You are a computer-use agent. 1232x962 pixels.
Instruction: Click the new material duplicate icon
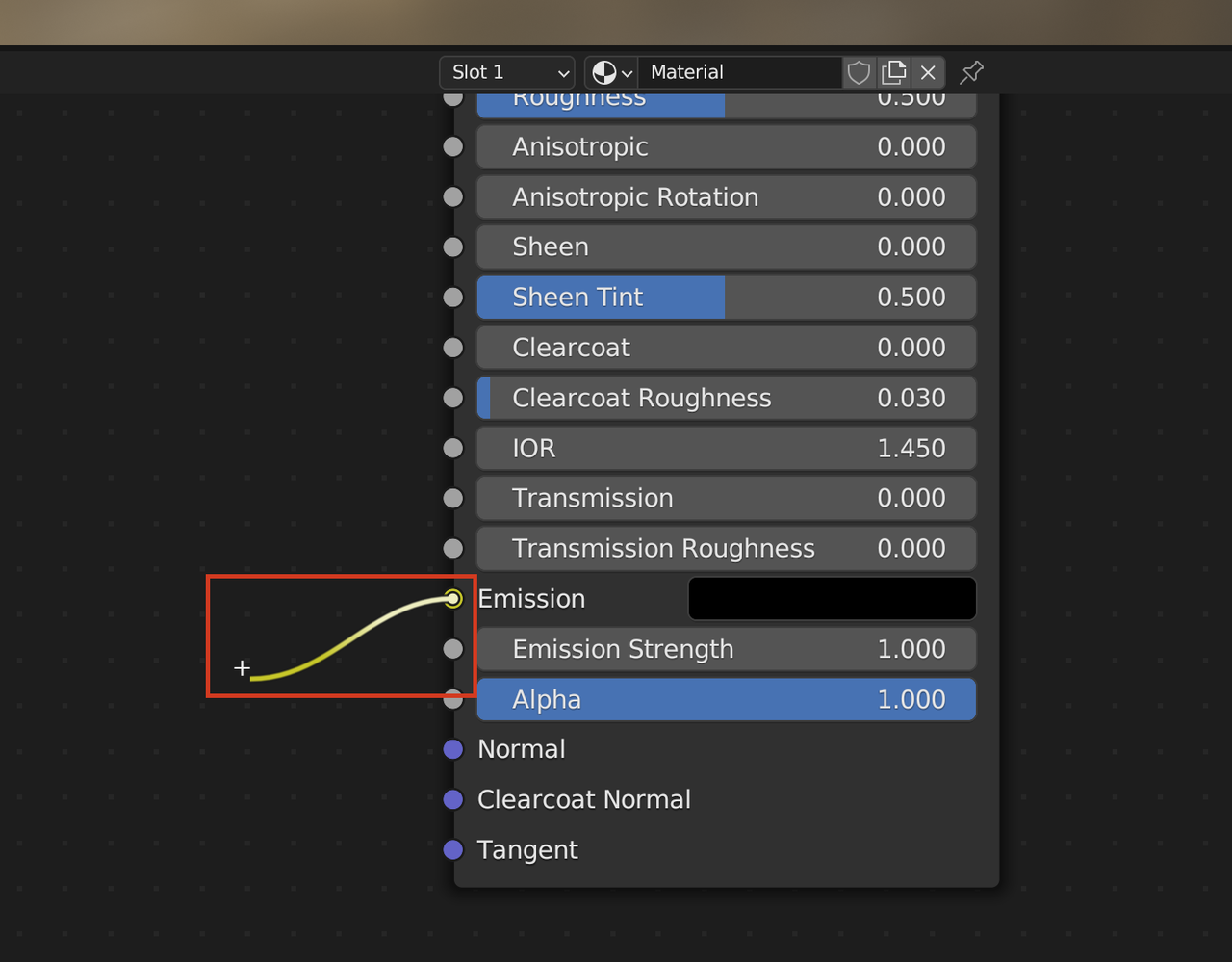894,72
